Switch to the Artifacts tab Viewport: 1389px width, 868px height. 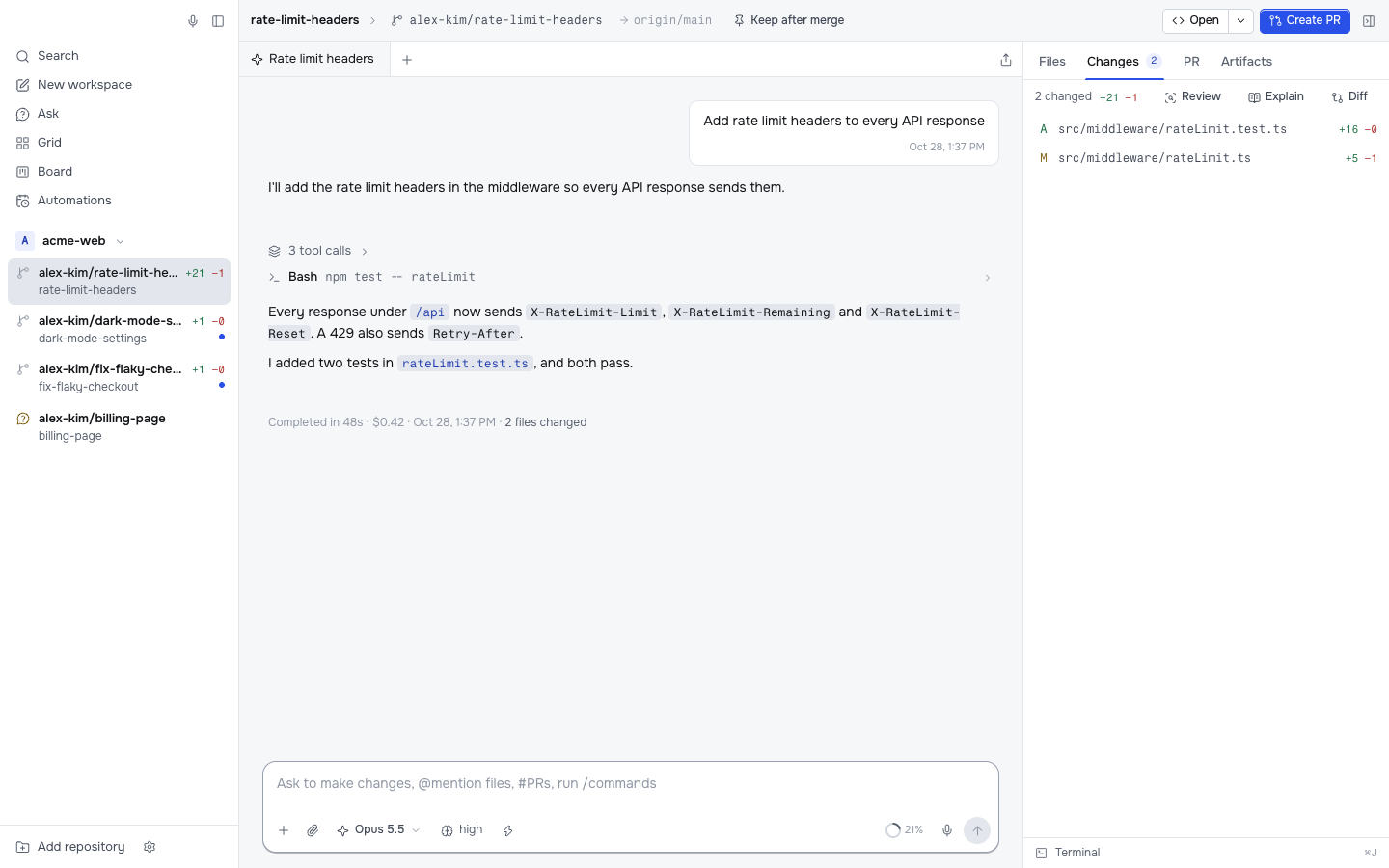tap(1246, 61)
